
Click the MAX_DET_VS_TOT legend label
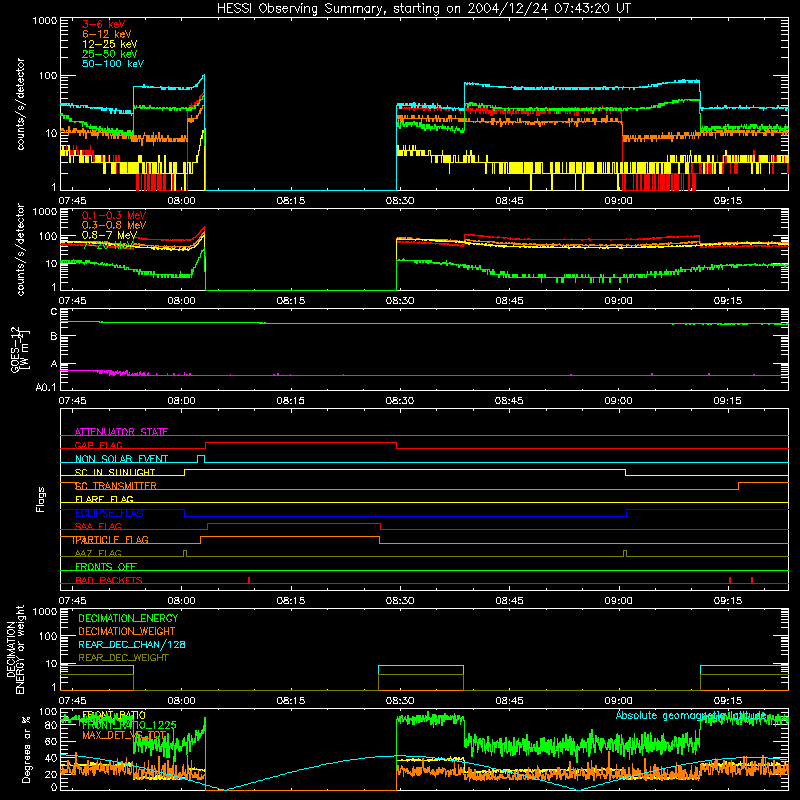click(124, 735)
